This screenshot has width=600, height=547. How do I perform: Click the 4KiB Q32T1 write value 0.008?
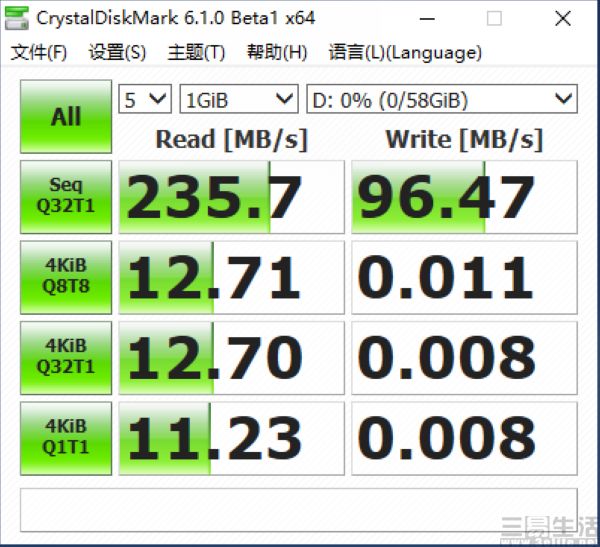click(464, 358)
